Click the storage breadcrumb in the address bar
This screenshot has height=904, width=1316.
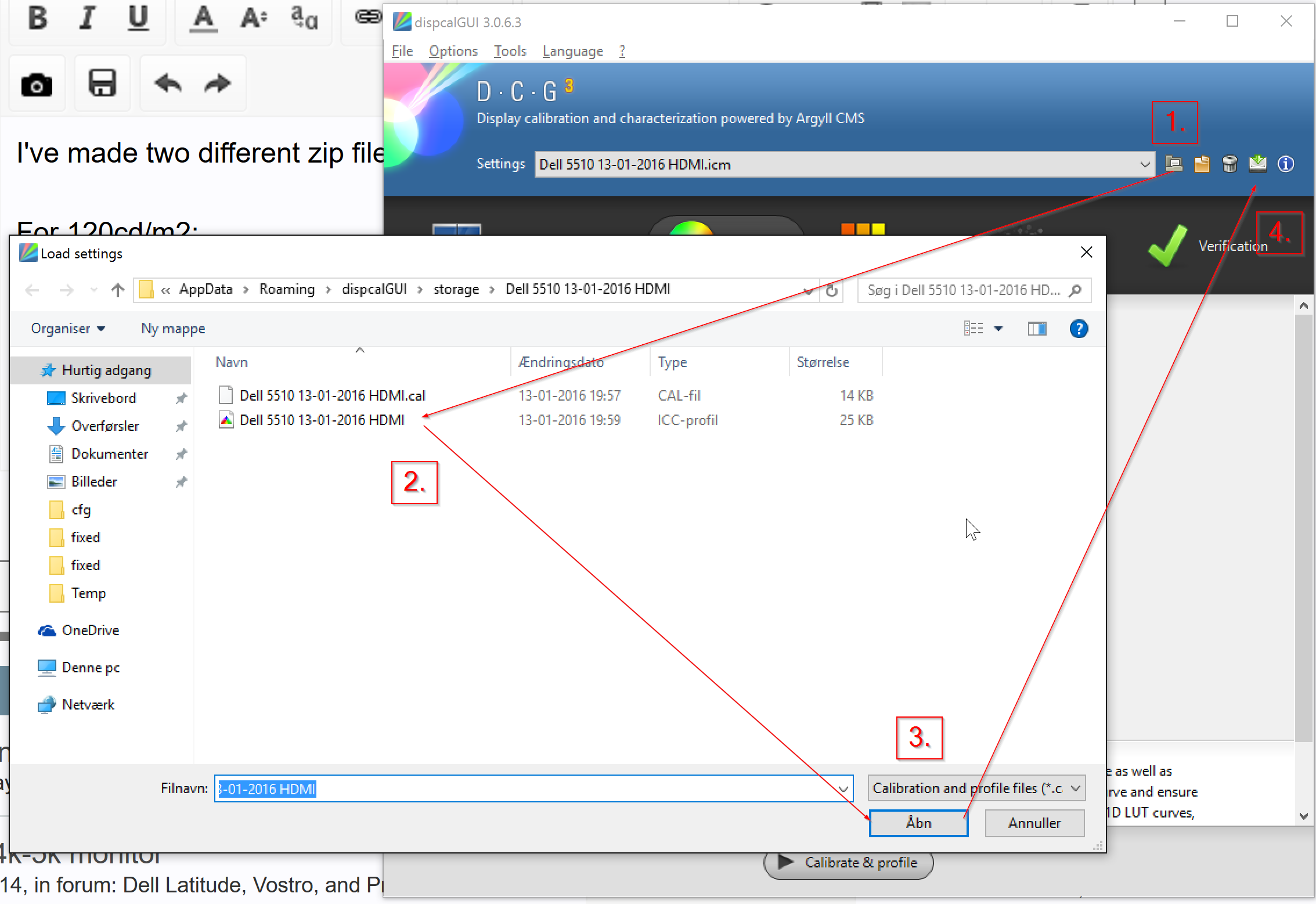[x=456, y=289]
